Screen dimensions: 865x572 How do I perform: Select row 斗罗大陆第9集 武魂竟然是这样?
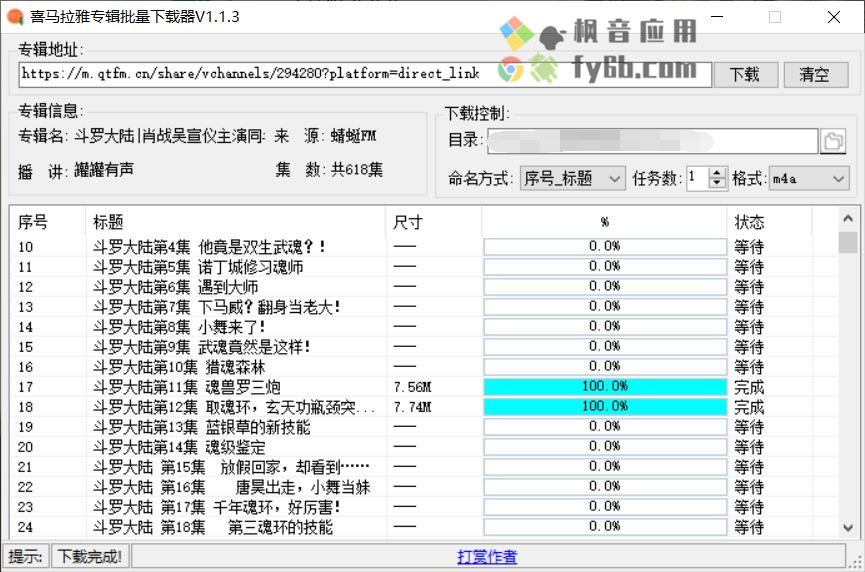coord(424,347)
